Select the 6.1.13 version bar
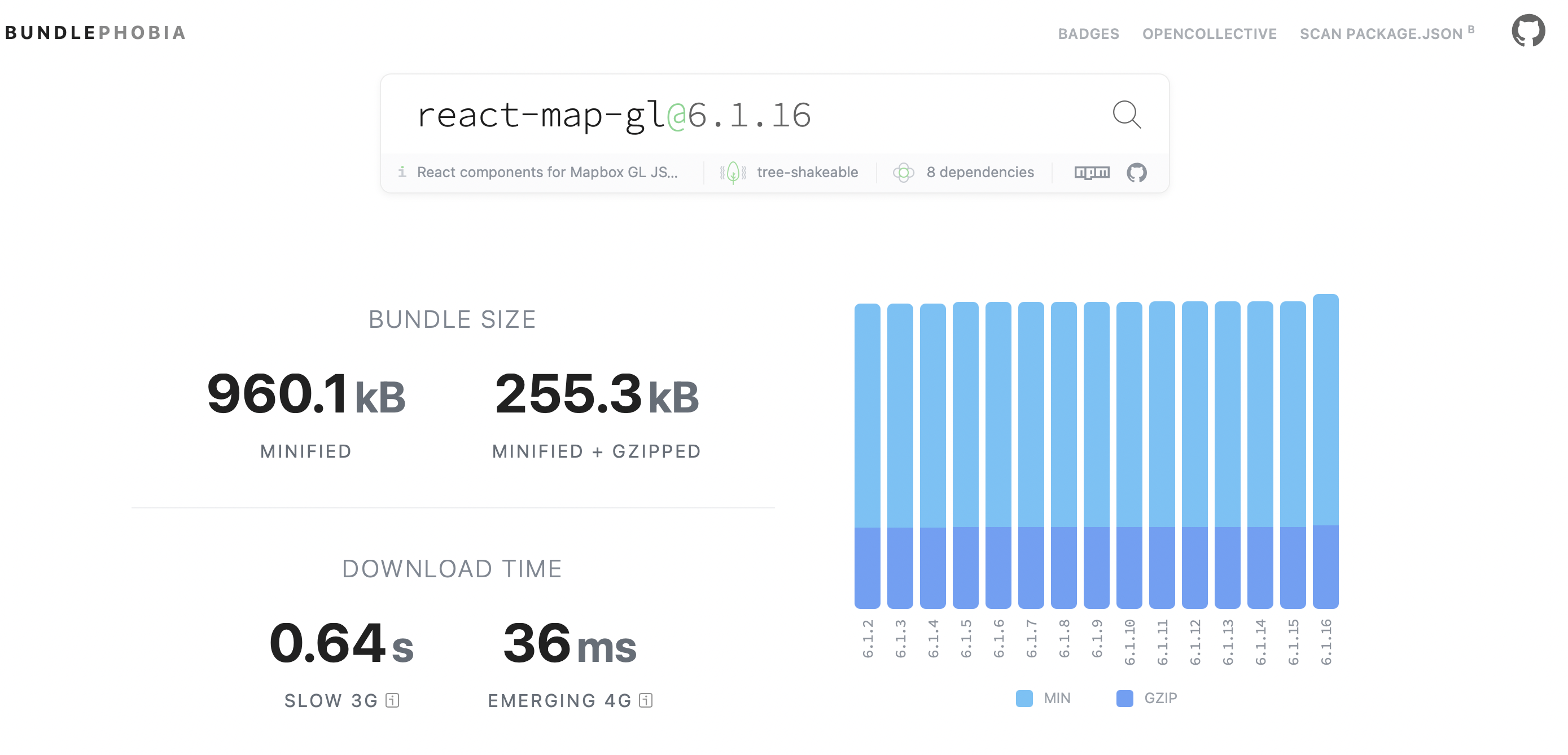Screen dimensions: 1568x755 coord(1228,454)
